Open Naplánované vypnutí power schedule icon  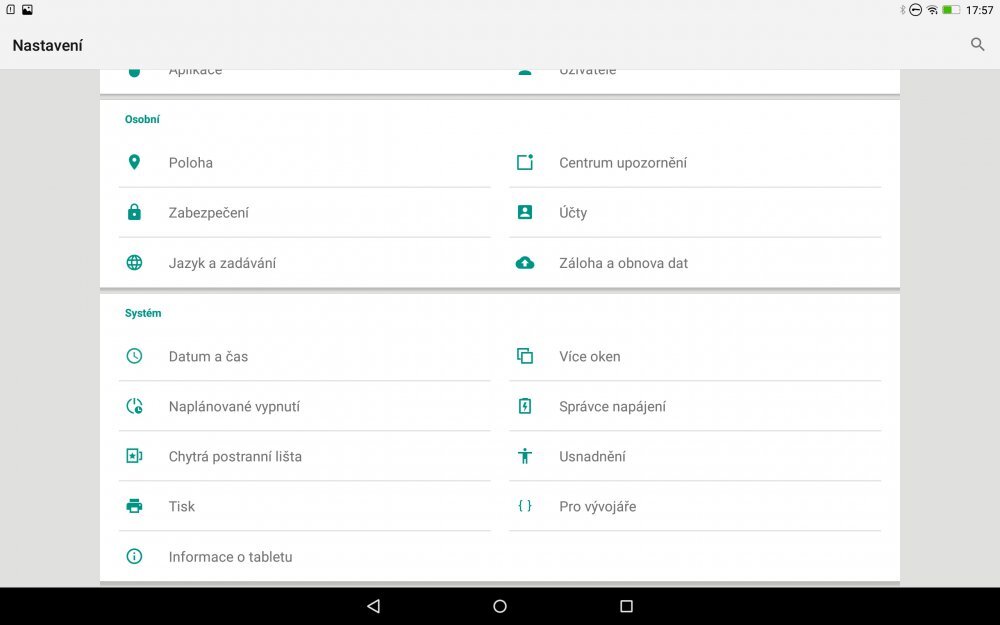coord(134,406)
